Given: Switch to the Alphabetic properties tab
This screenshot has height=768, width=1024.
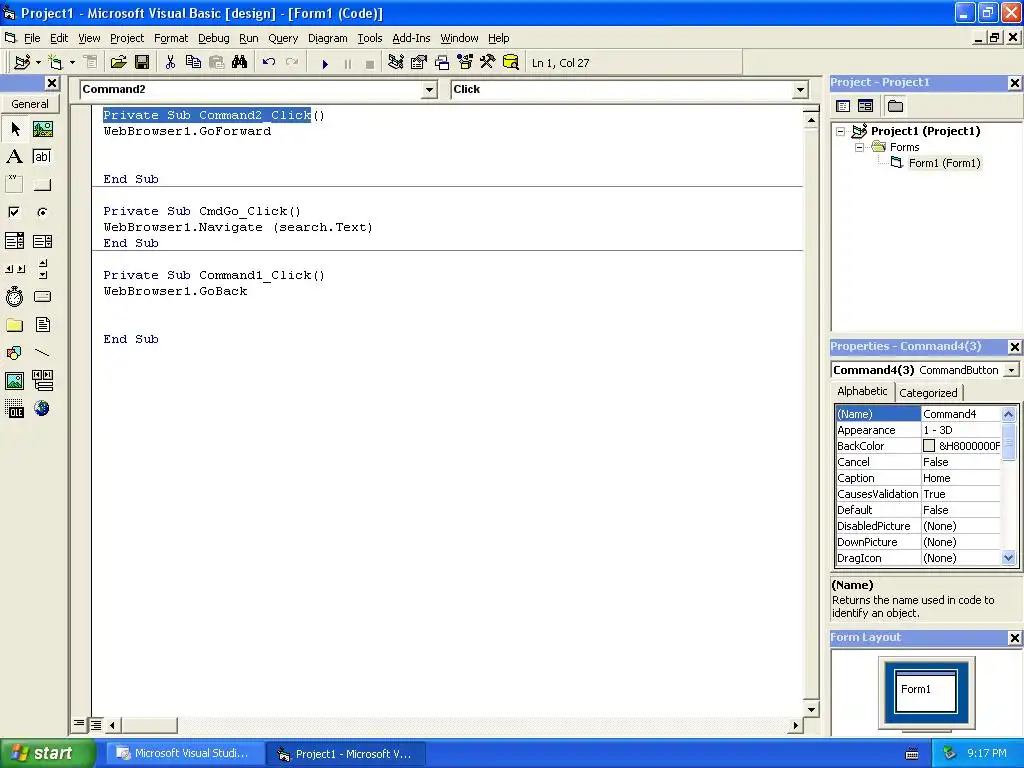Looking at the screenshot, I should point(862,391).
